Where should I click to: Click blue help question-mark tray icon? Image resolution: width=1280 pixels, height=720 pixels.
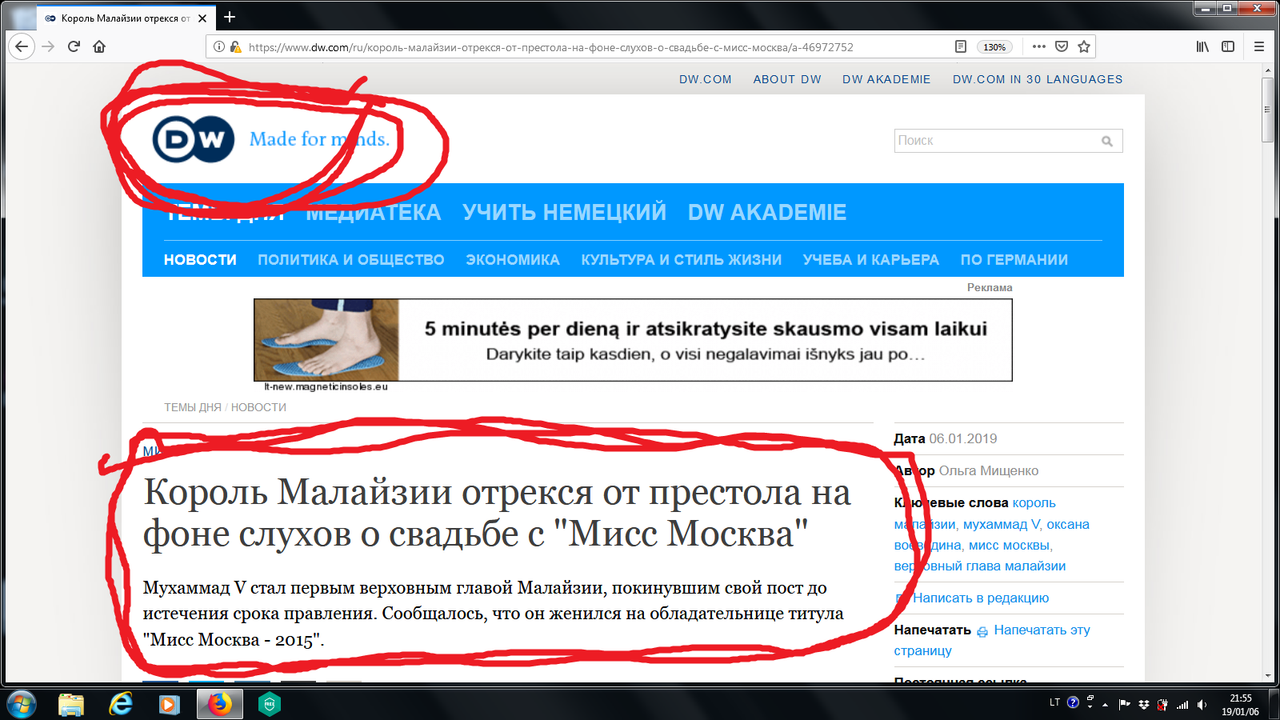point(1074,702)
